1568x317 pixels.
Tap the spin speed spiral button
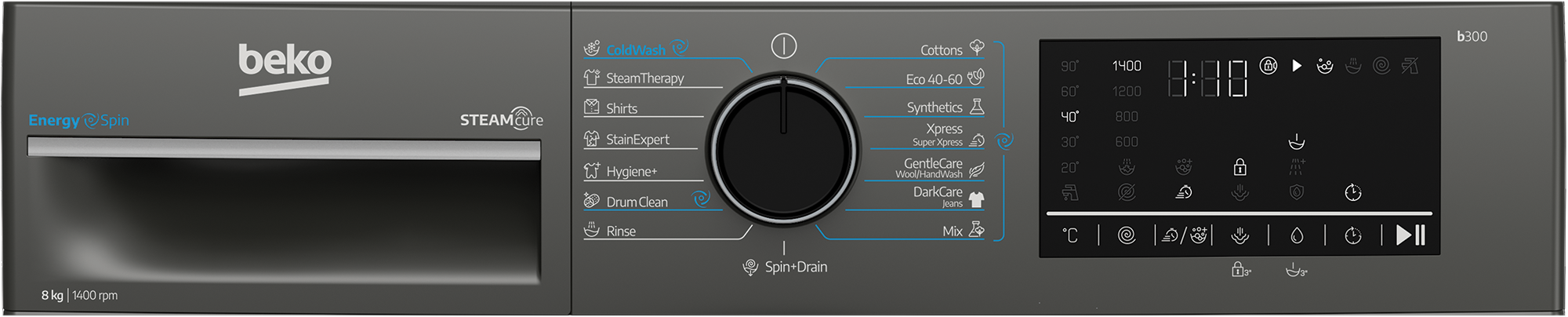(1127, 235)
